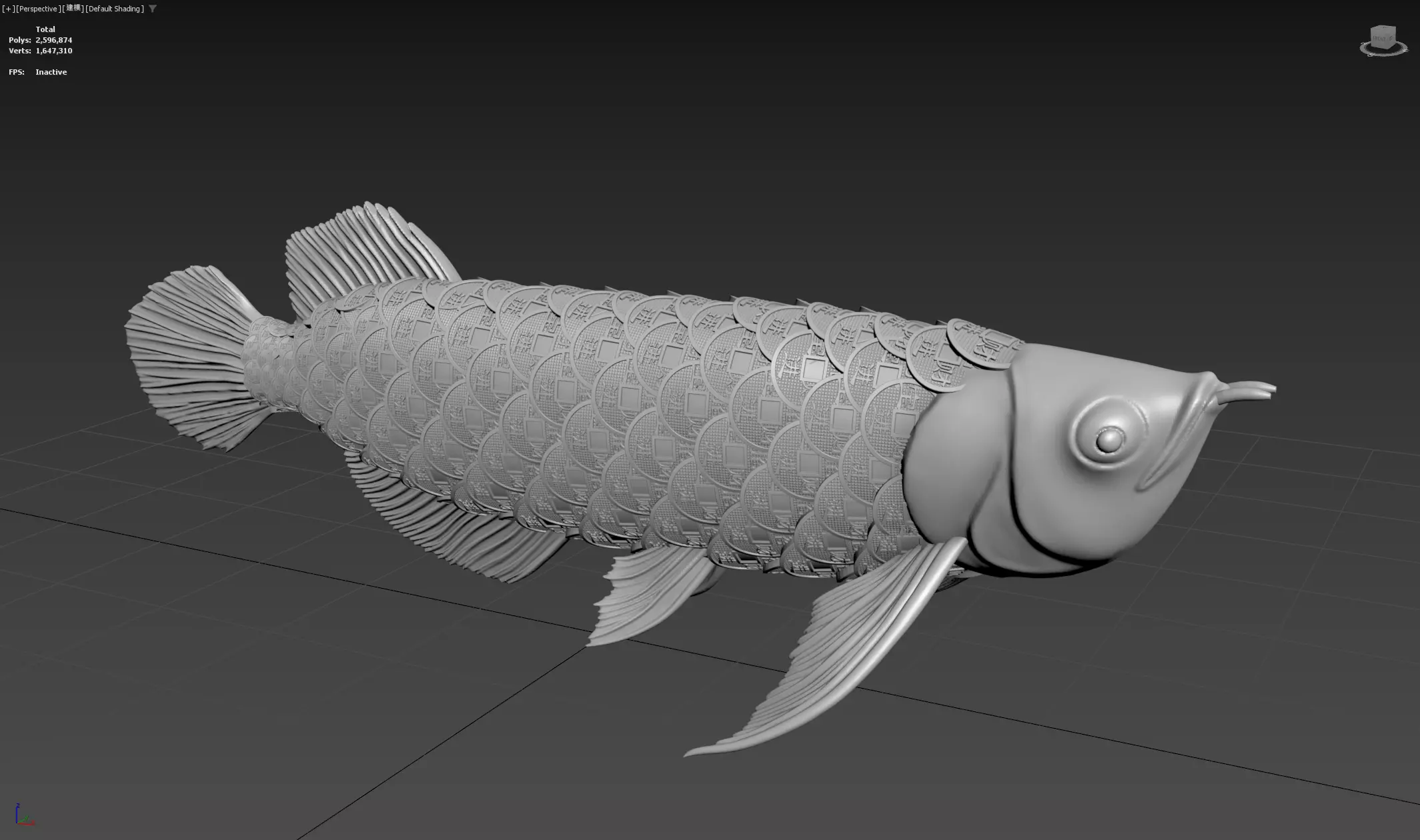The image size is (1420, 840).
Task: Open the 建模 viewport preset menu
Action: coord(73,9)
